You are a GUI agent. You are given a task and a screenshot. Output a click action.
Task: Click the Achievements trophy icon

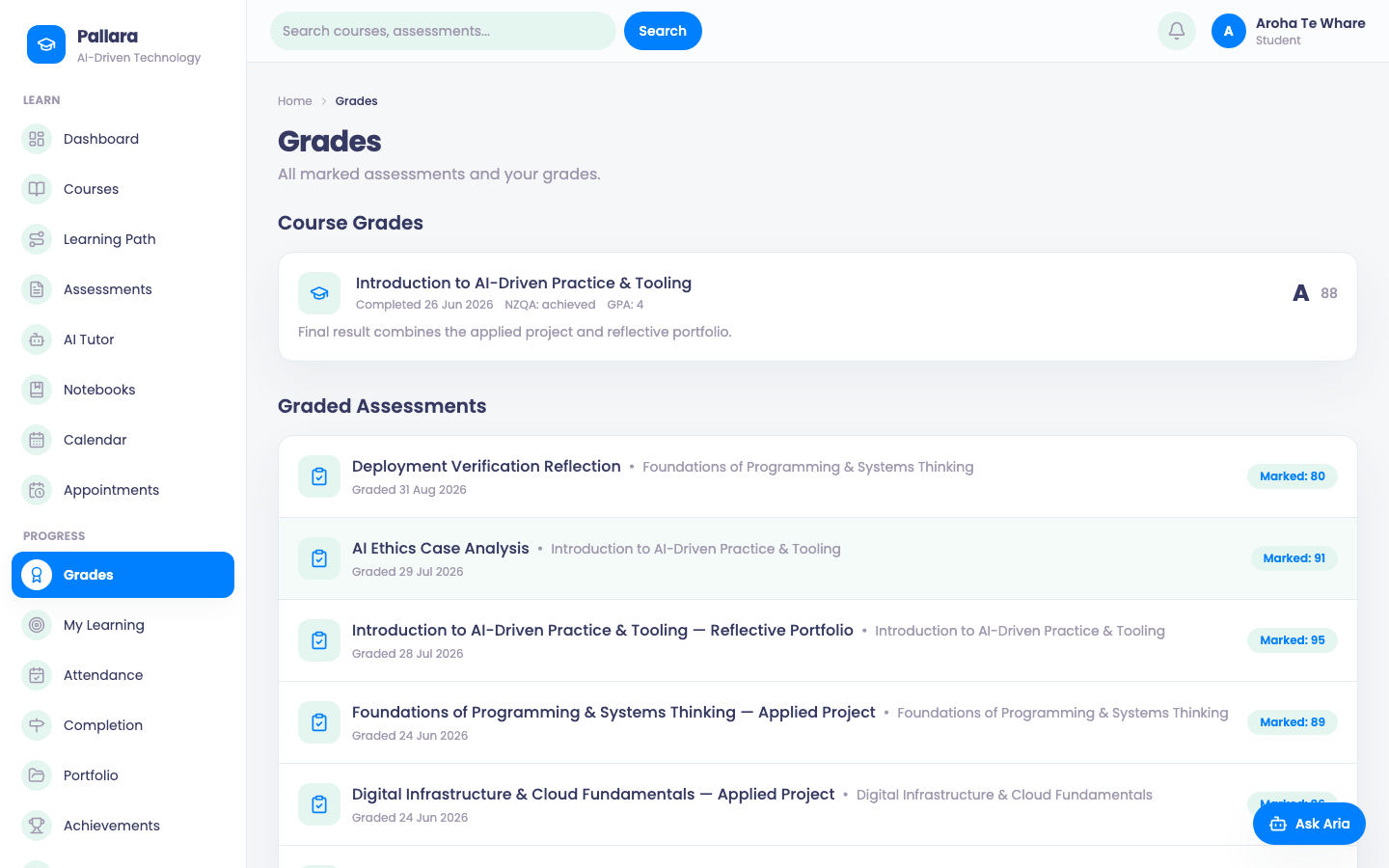pyautogui.click(x=37, y=826)
